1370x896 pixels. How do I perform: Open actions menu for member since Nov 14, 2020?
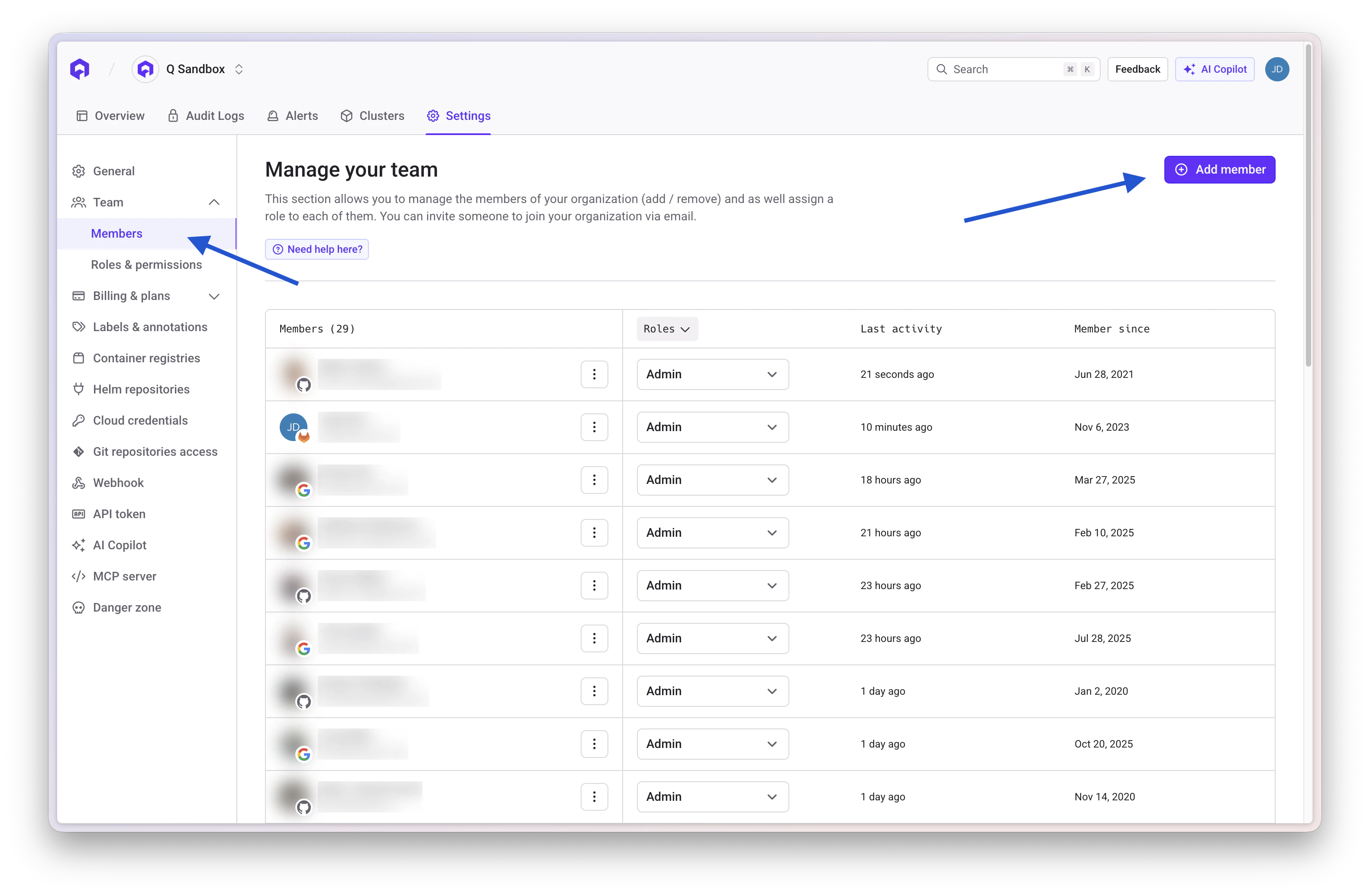click(594, 796)
